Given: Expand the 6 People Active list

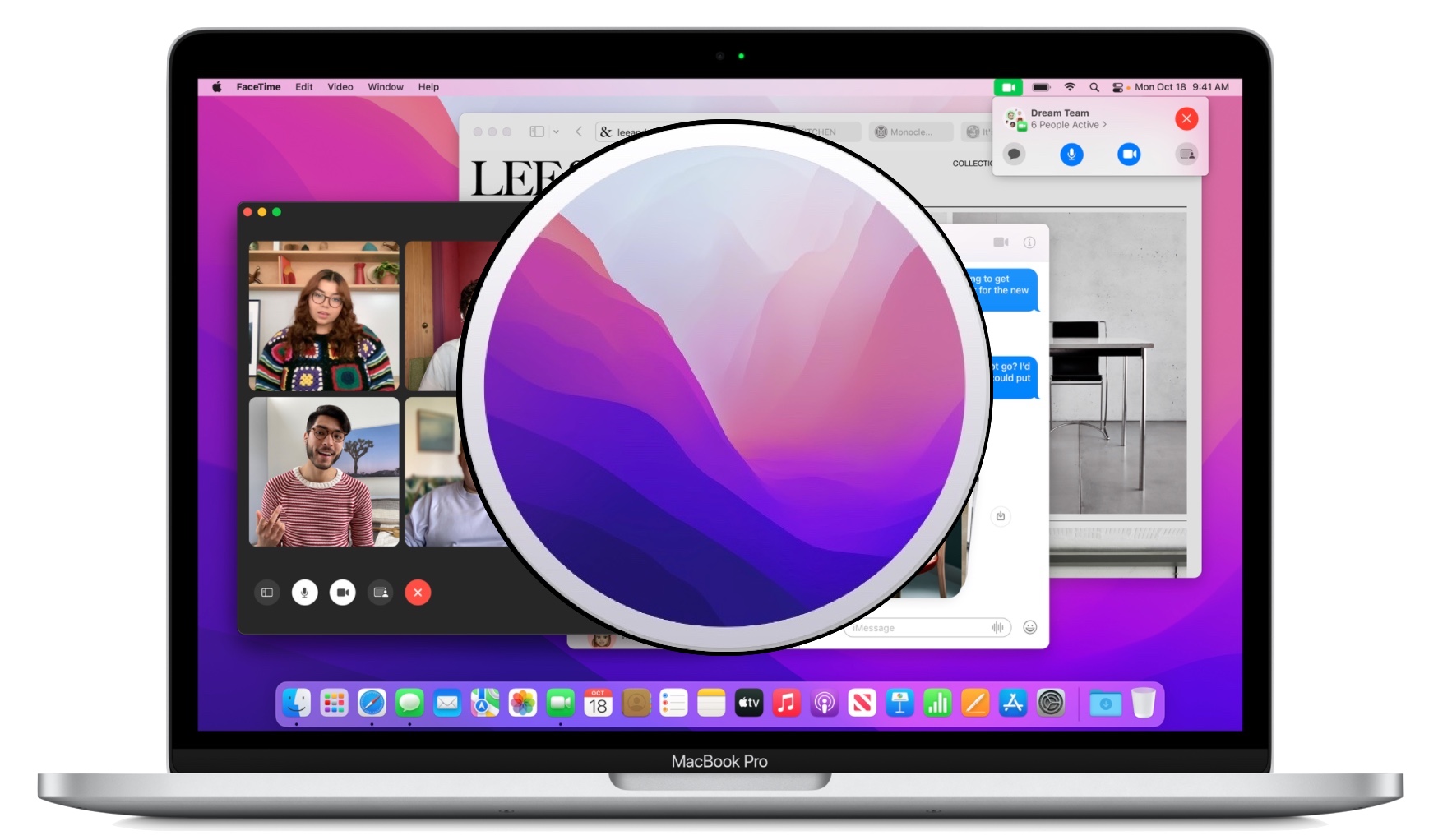Looking at the screenshot, I should tap(1069, 125).
